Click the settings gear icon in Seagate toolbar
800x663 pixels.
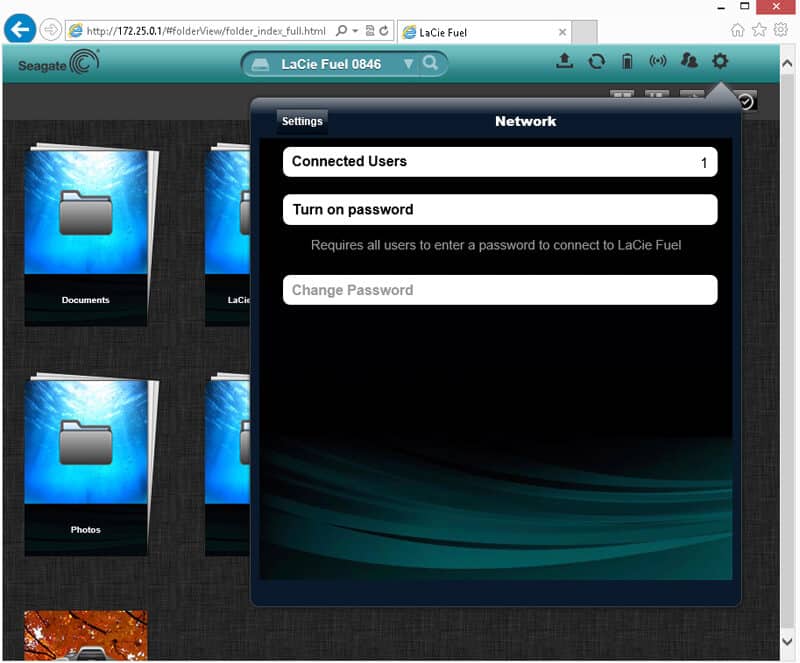(720, 61)
